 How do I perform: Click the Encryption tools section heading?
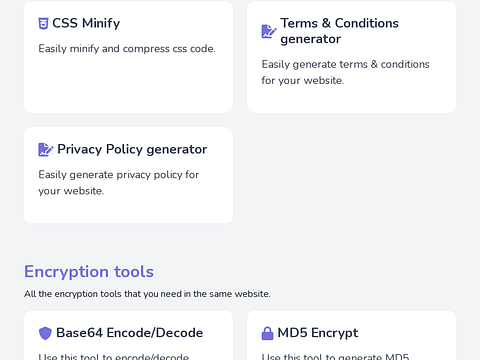(x=89, y=271)
